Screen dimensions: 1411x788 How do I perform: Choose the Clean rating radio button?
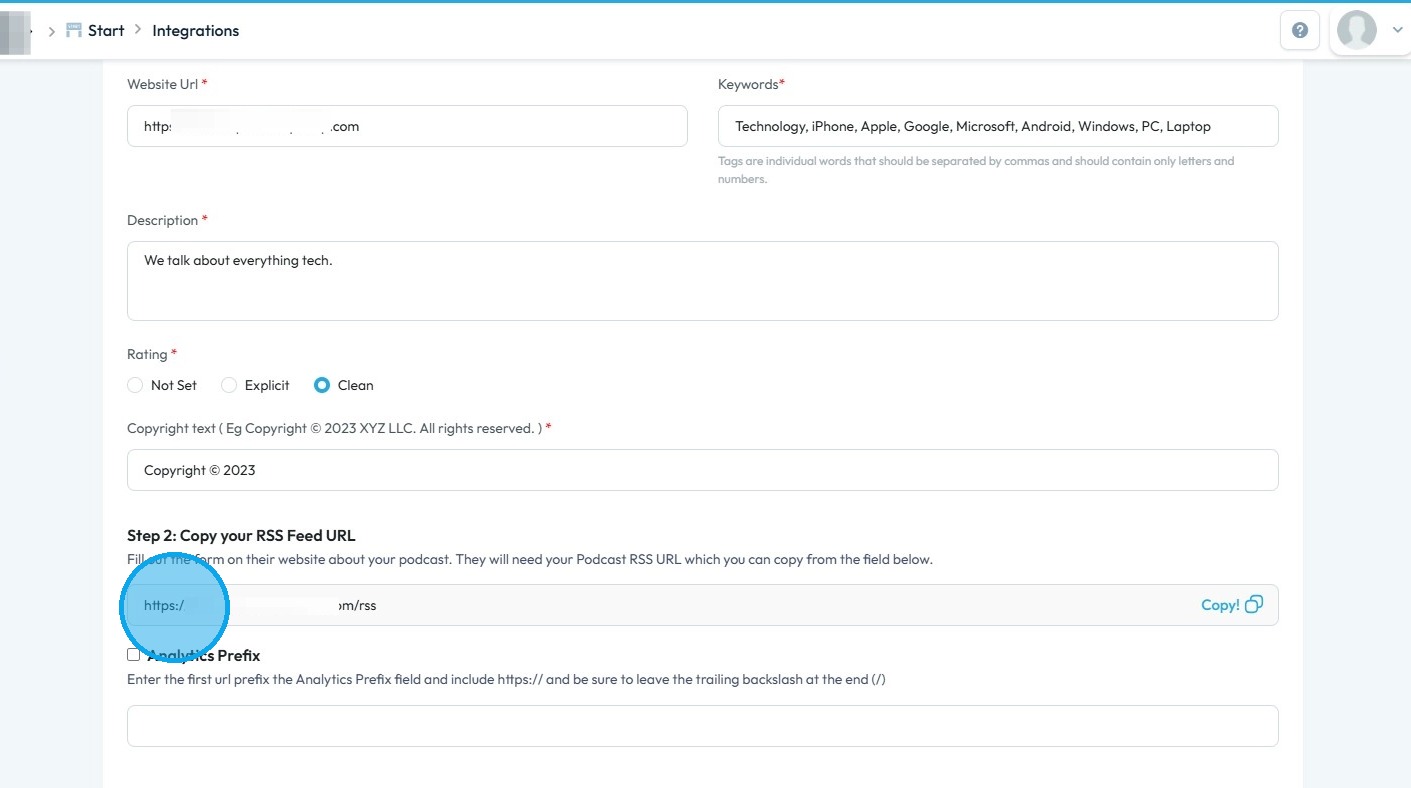(x=322, y=385)
